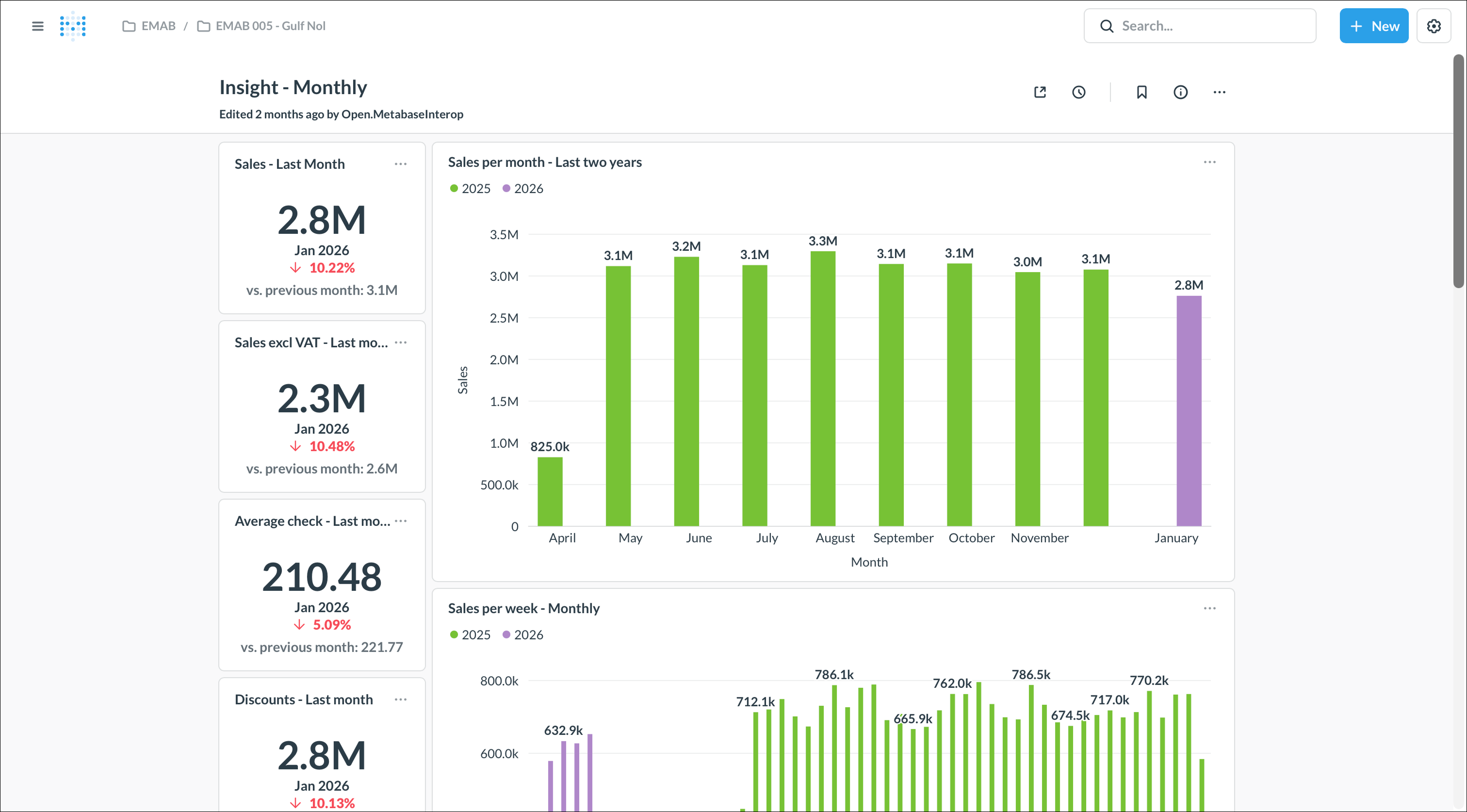The width and height of the screenshot is (1467, 812).
Task: Toggle 2026 series in monthly sales chart
Action: [523, 189]
